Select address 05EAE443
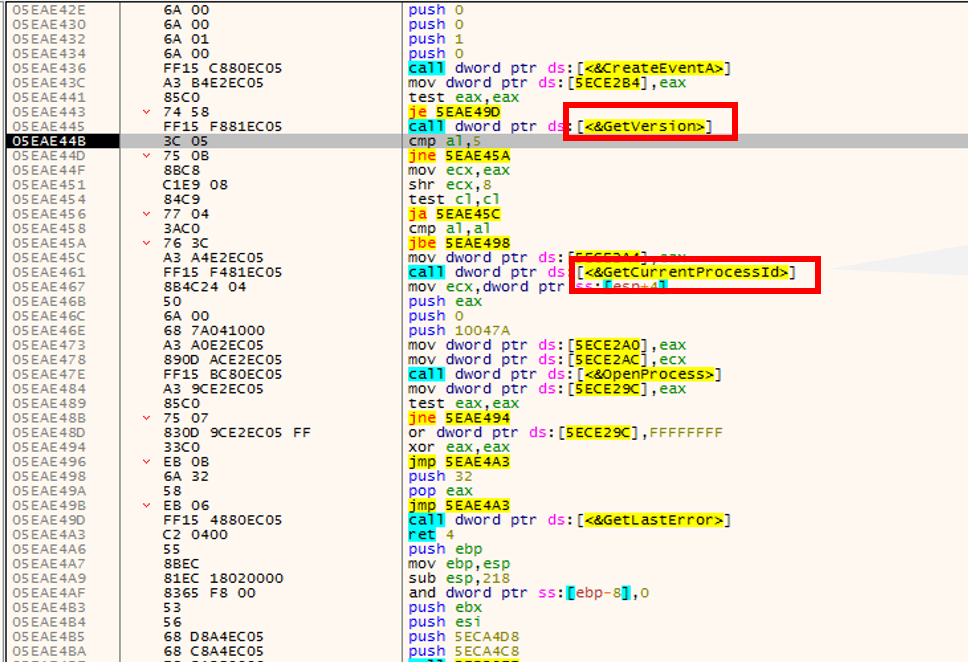This screenshot has height=662, width=968. coord(49,112)
